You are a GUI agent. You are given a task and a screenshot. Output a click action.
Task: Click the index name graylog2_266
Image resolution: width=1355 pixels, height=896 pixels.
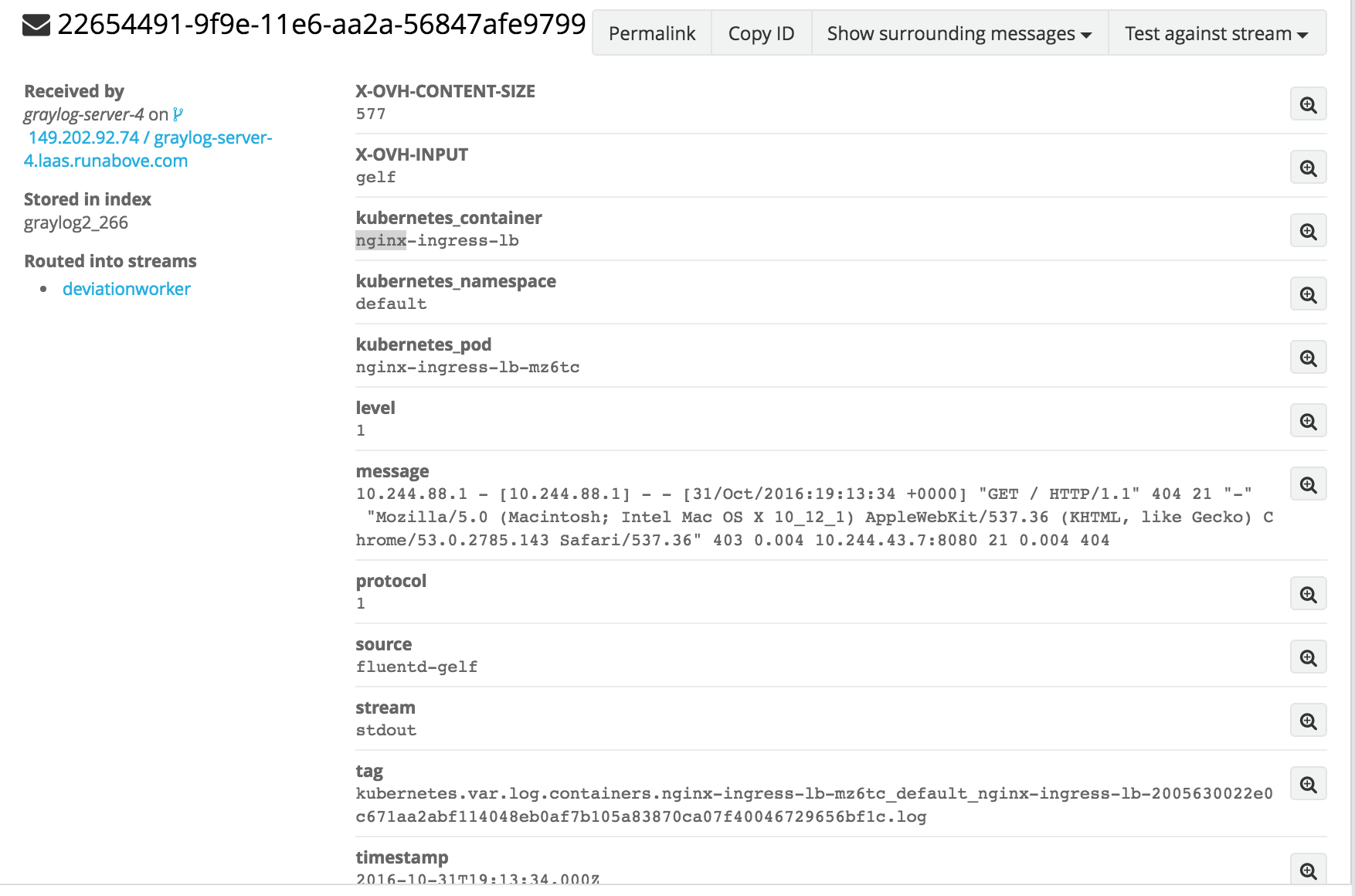click(76, 223)
